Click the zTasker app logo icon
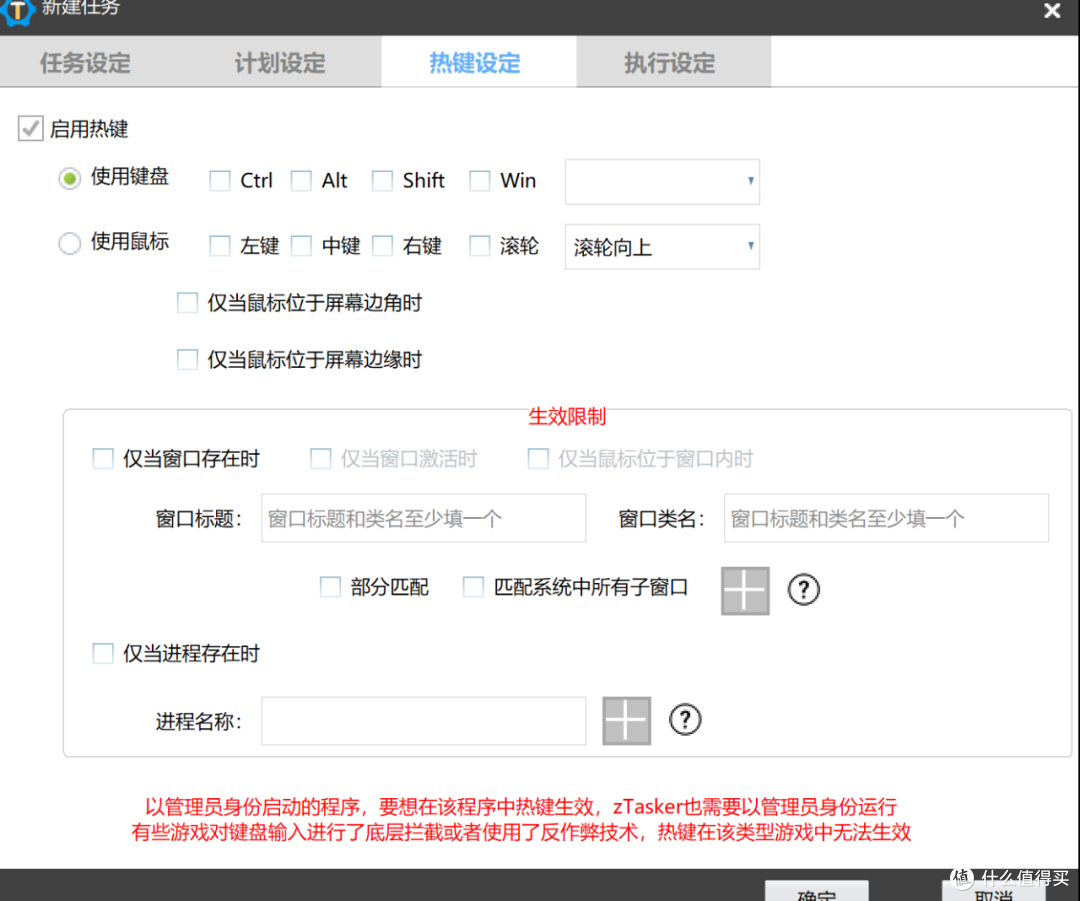 tap(17, 11)
